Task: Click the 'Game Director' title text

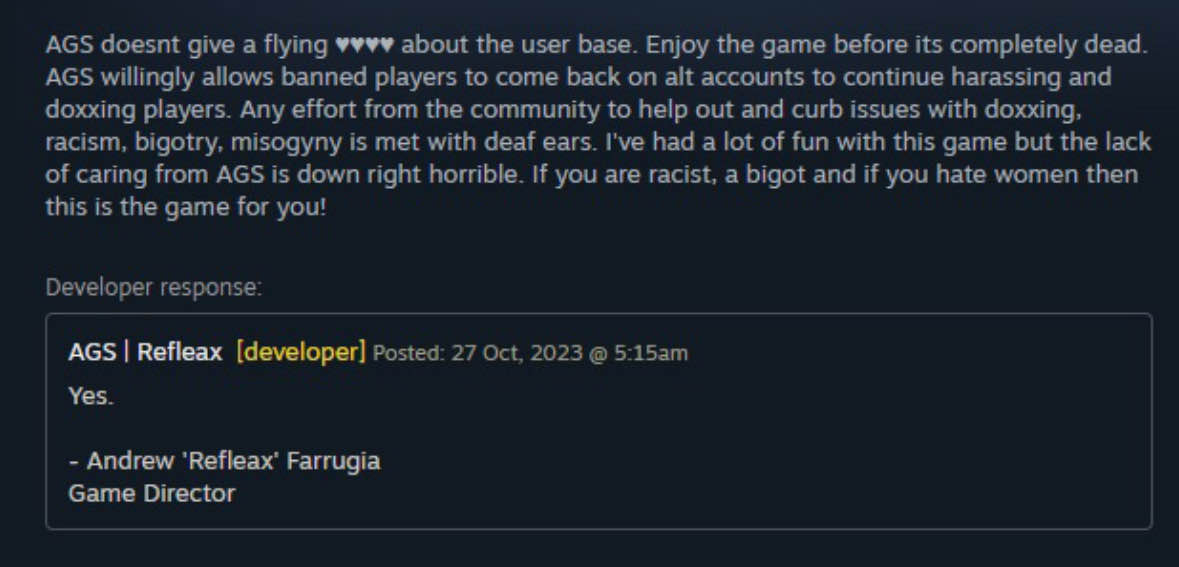Action: (x=152, y=493)
